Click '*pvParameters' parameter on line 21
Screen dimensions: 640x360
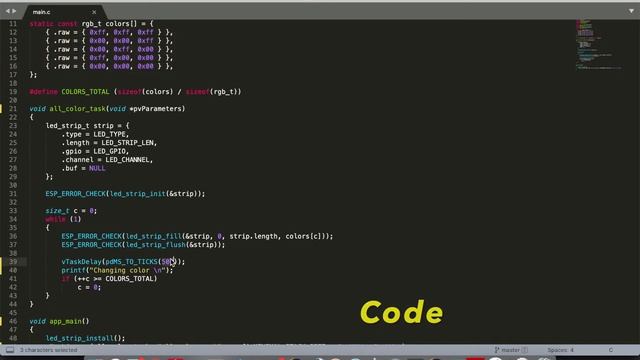(156, 109)
